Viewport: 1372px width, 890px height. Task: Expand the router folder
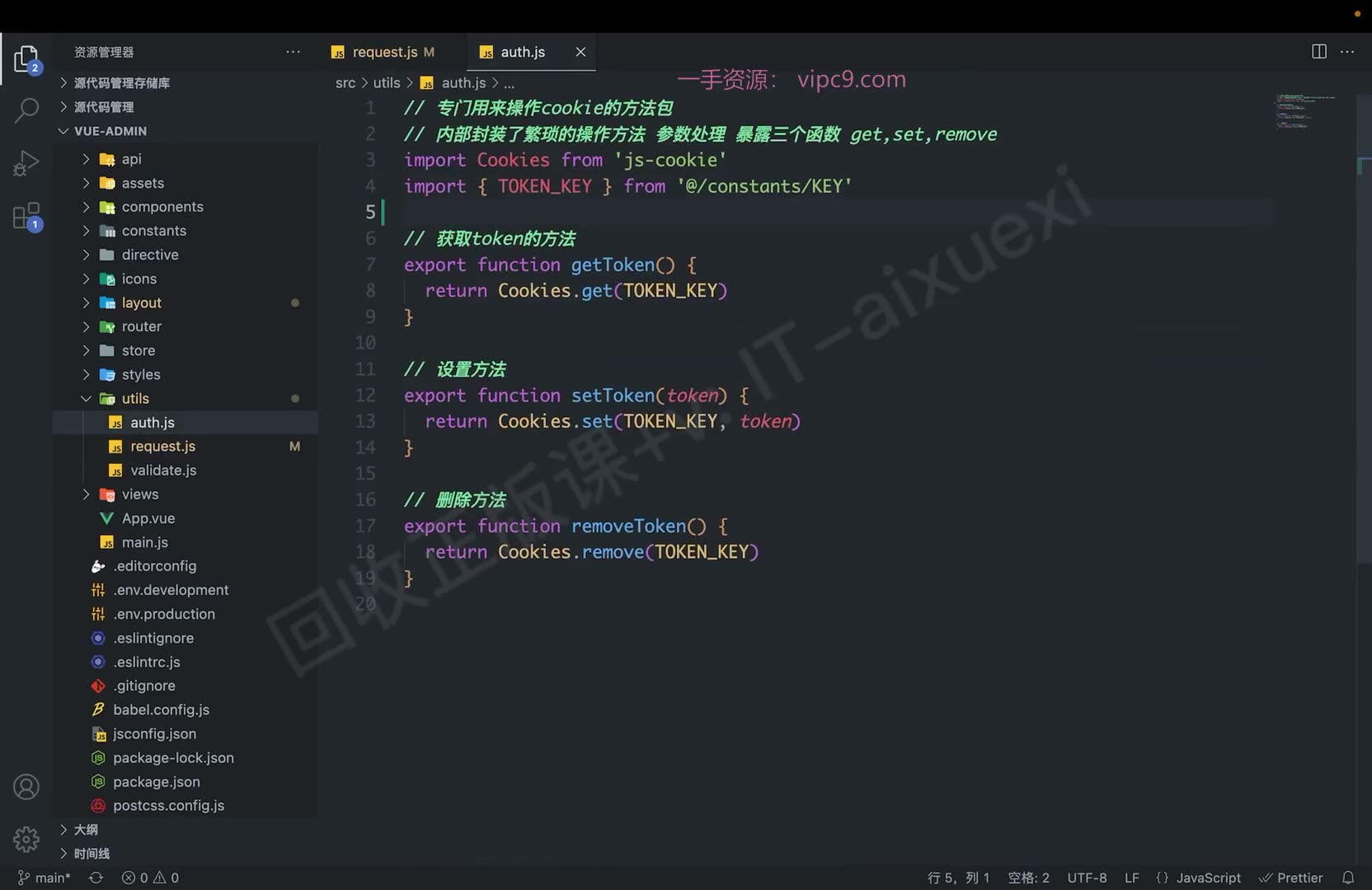185,326
